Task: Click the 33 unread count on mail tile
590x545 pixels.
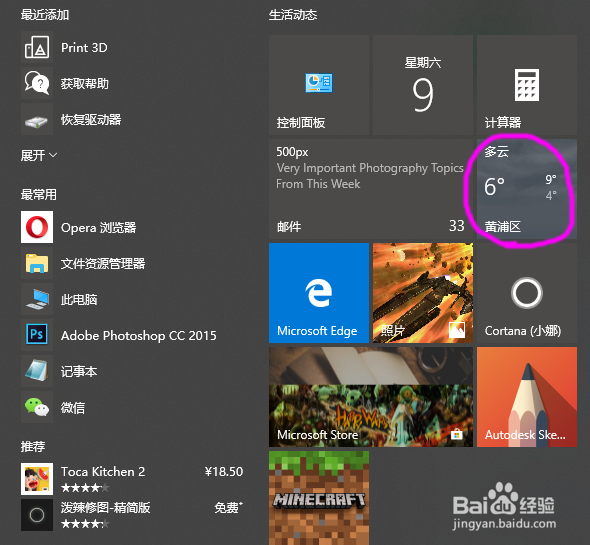Action: [x=456, y=226]
